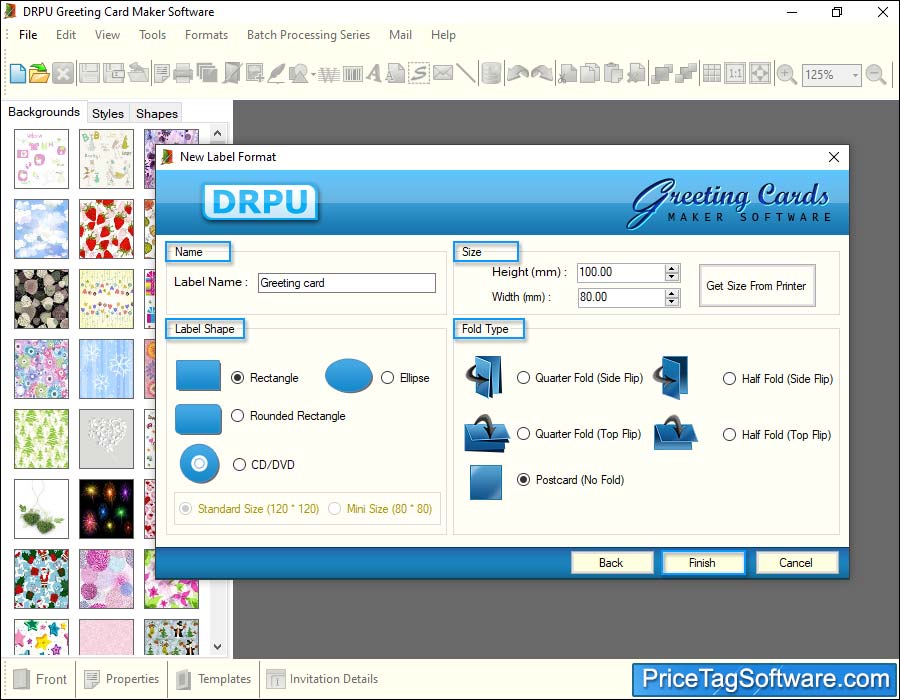Image resolution: width=900 pixels, height=700 pixels.
Task: Click the Redo arrow icon
Action: pos(542,74)
